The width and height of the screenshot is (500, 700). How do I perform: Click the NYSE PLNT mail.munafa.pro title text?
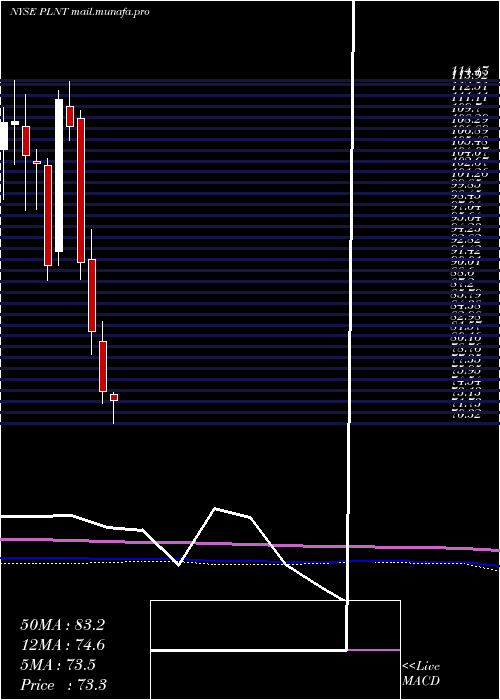pos(79,12)
